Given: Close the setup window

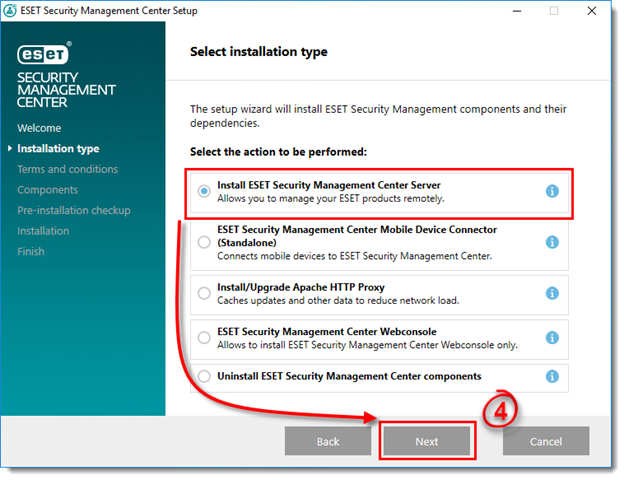Looking at the screenshot, I should pyautogui.click(x=592, y=11).
